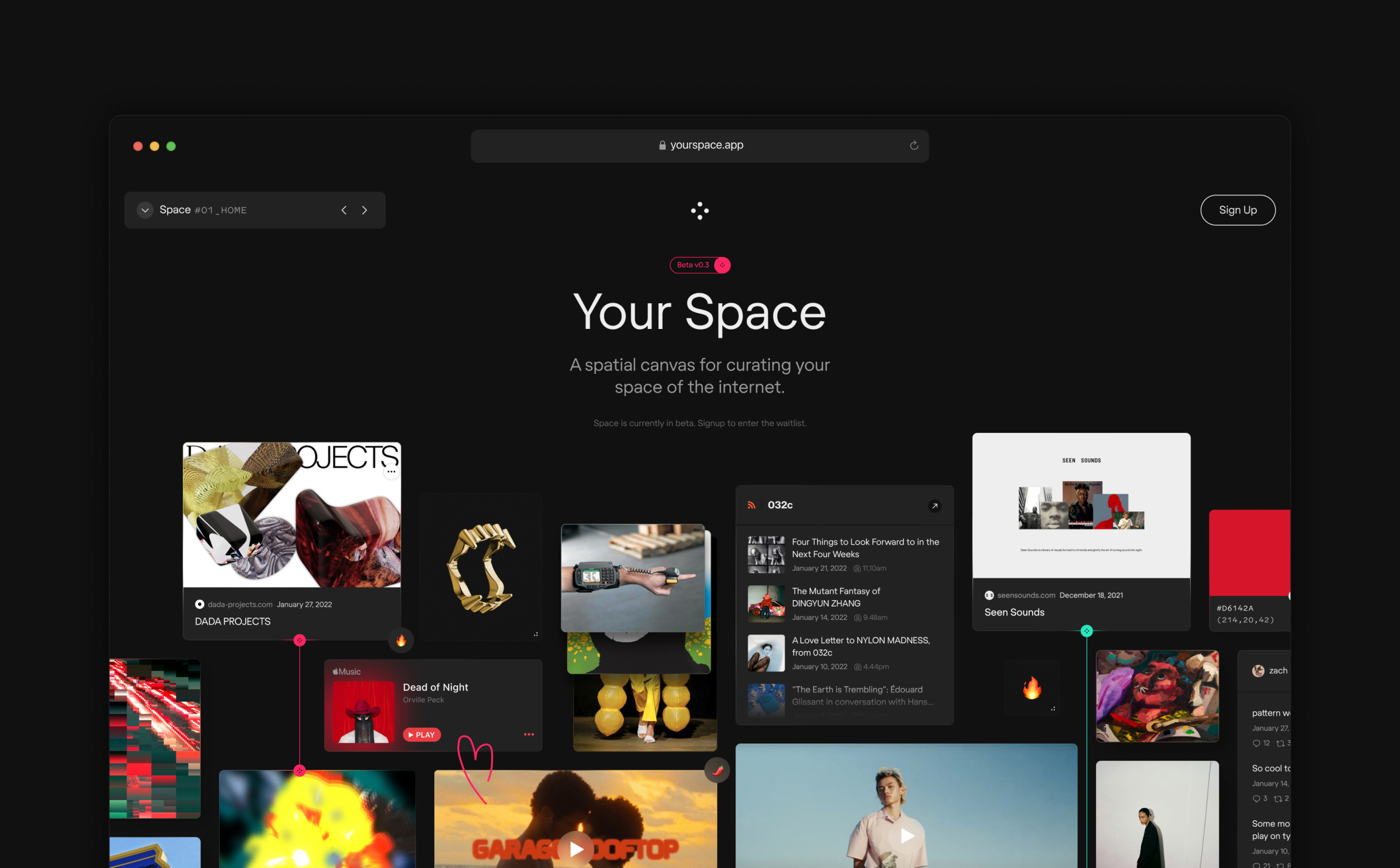Open options on DADA PROJECTS card
Image resolution: width=1400 pixels, height=868 pixels.
tap(391, 471)
